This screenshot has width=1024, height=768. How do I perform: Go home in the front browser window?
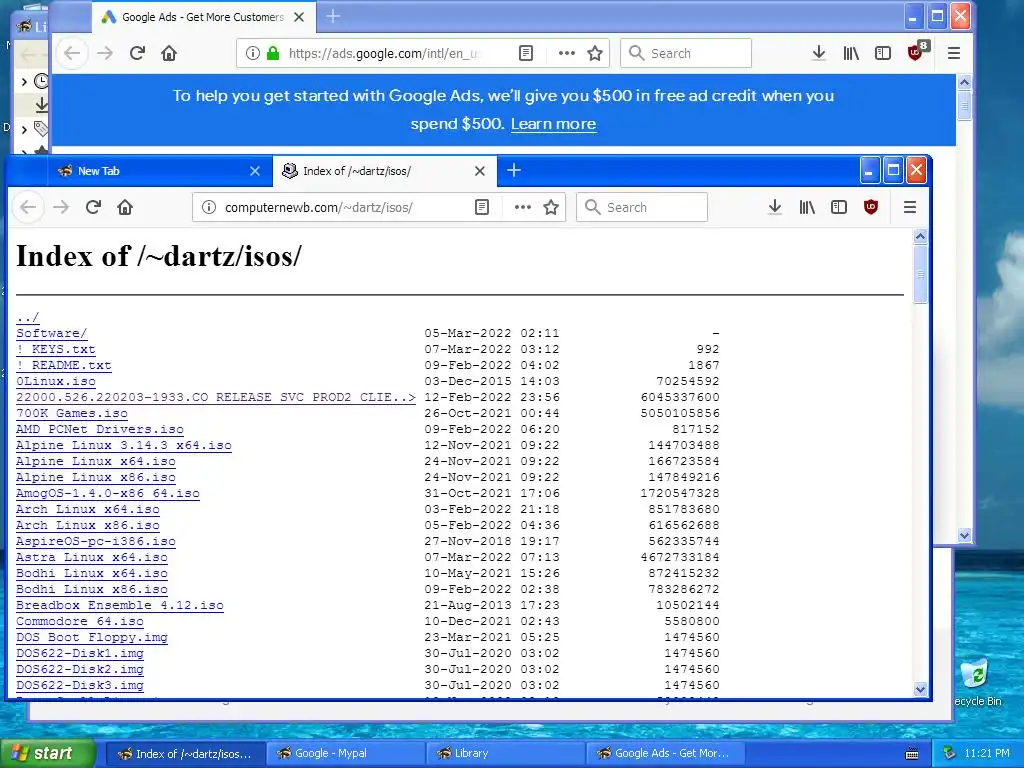tap(125, 207)
